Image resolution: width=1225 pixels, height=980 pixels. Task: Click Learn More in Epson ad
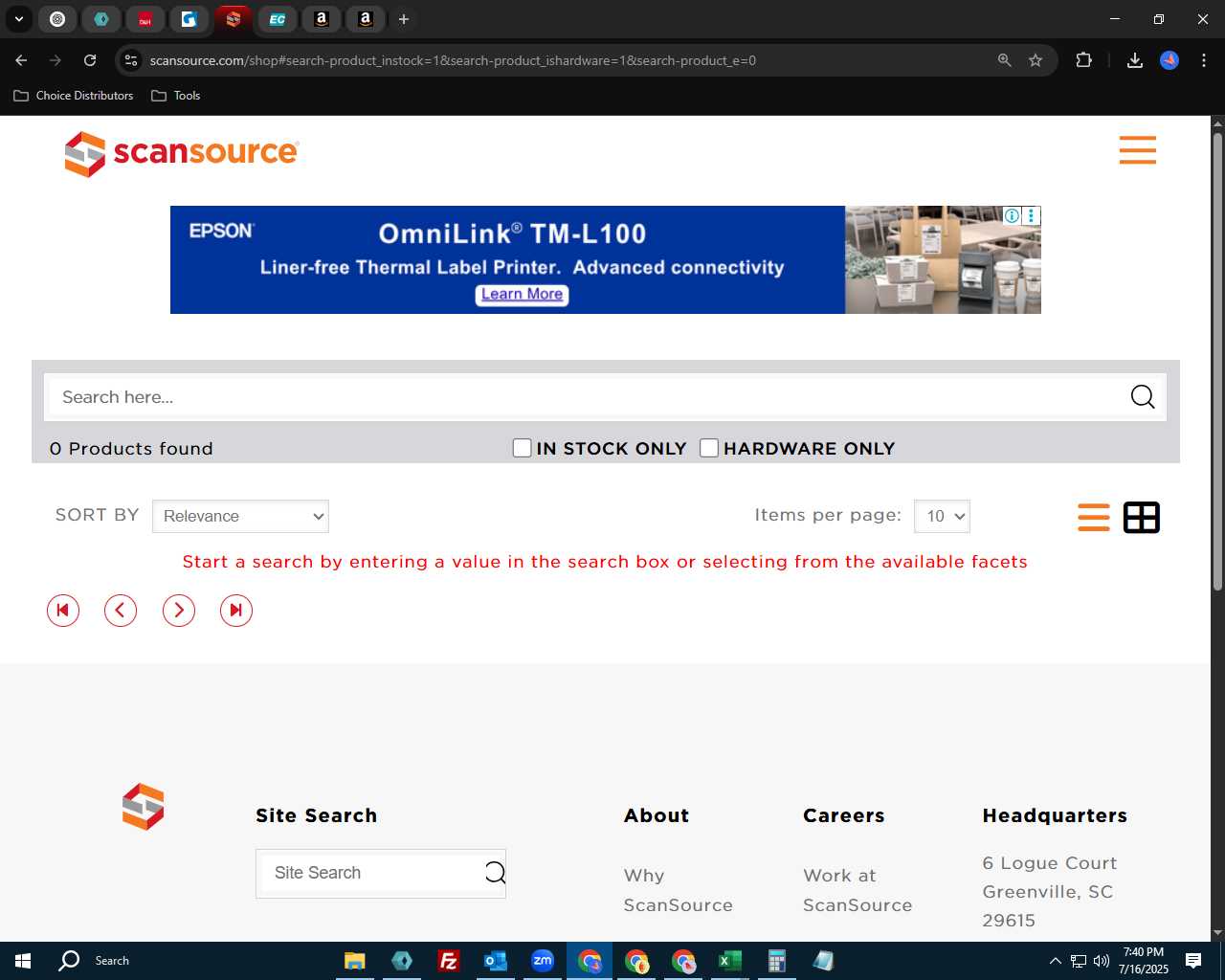[523, 295]
